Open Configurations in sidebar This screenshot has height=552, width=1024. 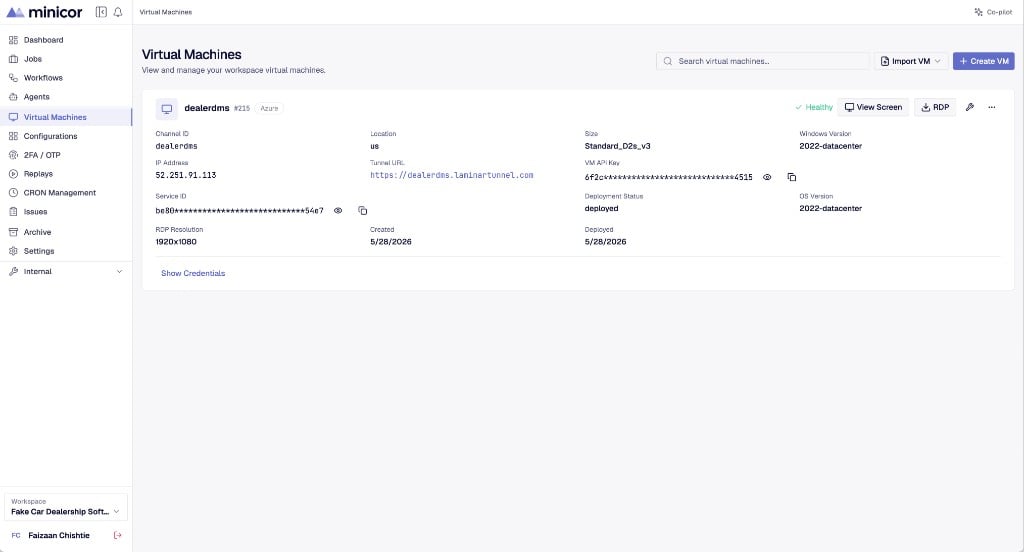(66, 136)
